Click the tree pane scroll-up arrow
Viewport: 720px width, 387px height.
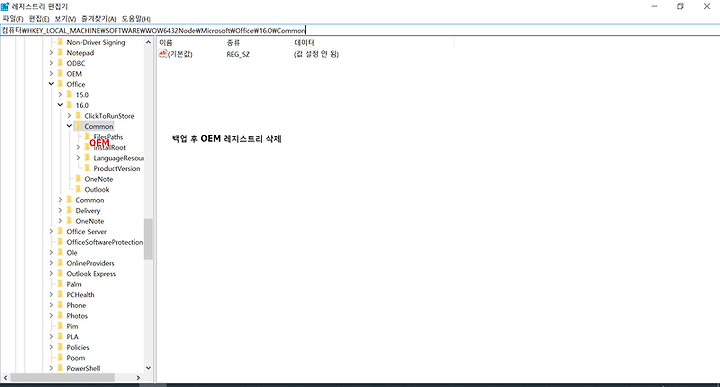point(148,42)
